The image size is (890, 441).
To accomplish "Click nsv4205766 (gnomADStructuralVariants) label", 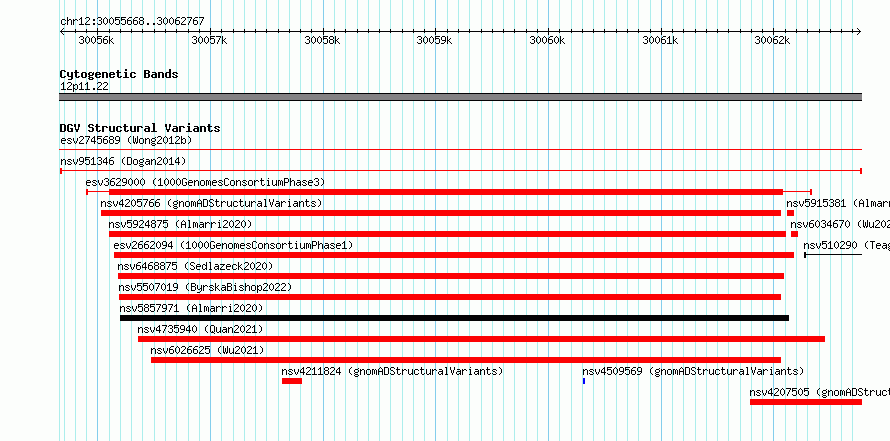I will pyautogui.click(x=211, y=203).
